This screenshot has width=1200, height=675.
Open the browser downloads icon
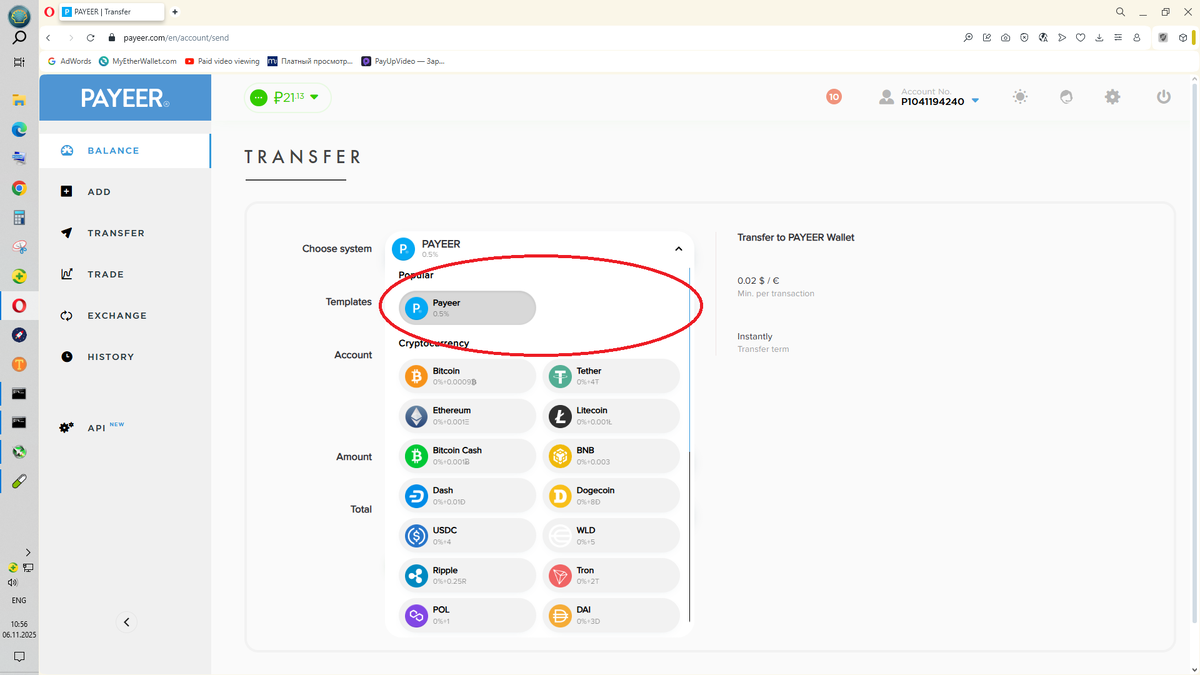pyautogui.click(x=1099, y=37)
